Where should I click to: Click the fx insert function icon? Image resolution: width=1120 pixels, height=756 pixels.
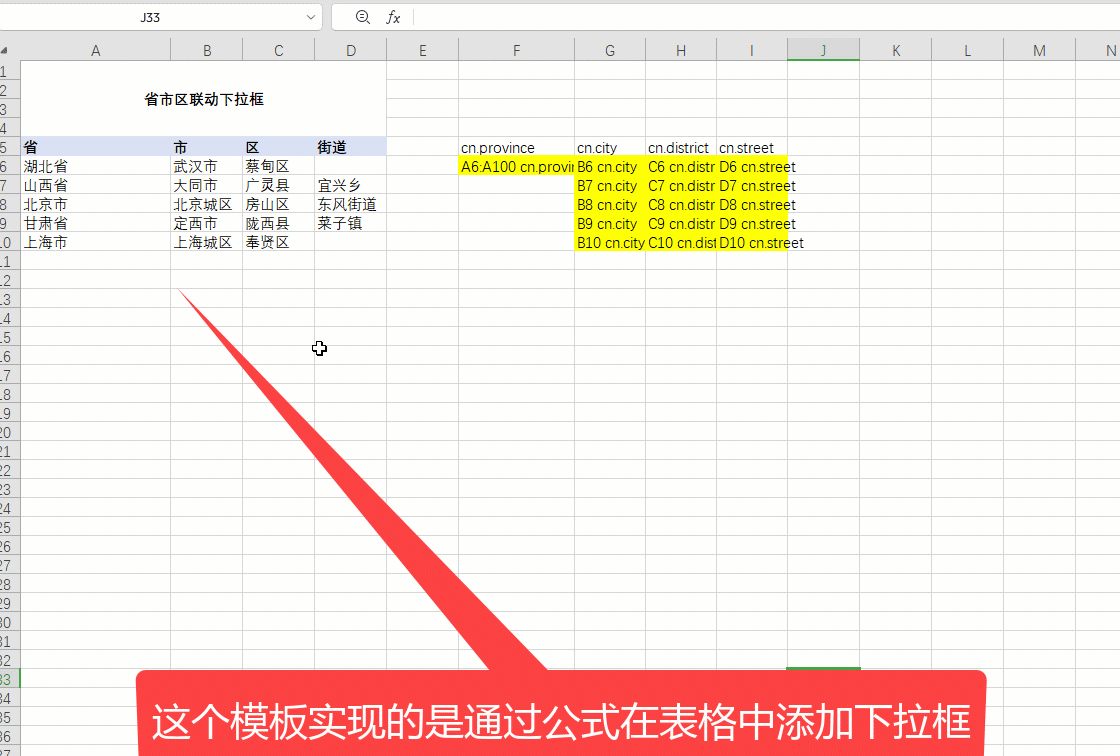tap(393, 17)
